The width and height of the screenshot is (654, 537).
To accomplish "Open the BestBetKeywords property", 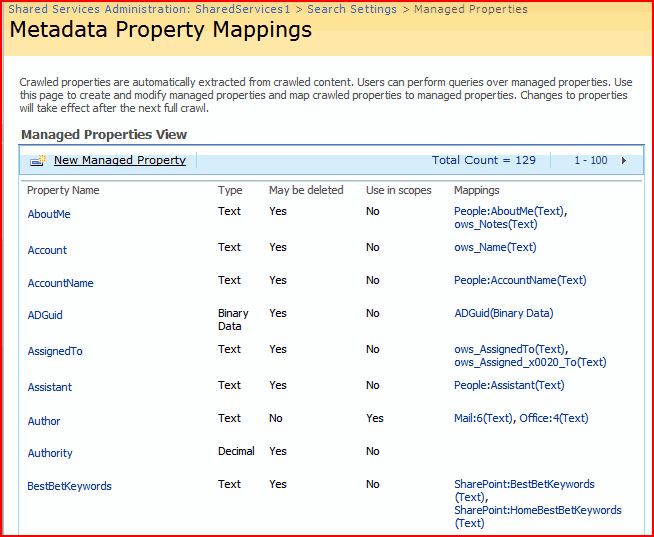I will click(69, 486).
